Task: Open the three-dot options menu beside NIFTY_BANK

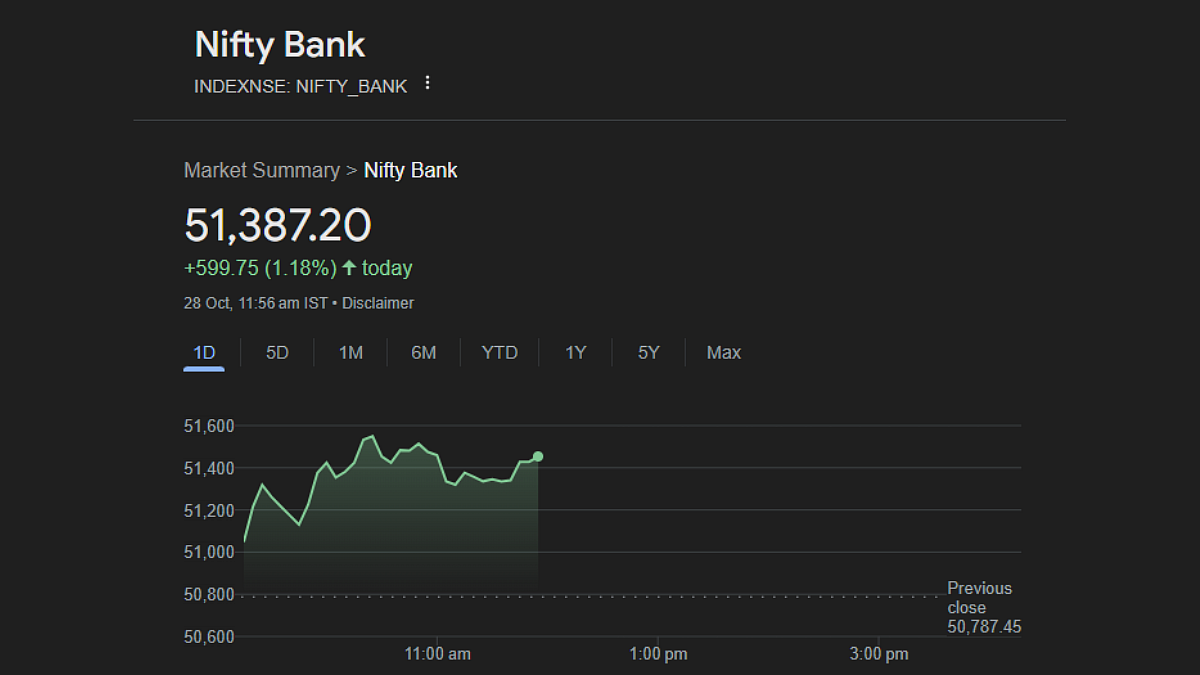Action: point(427,83)
